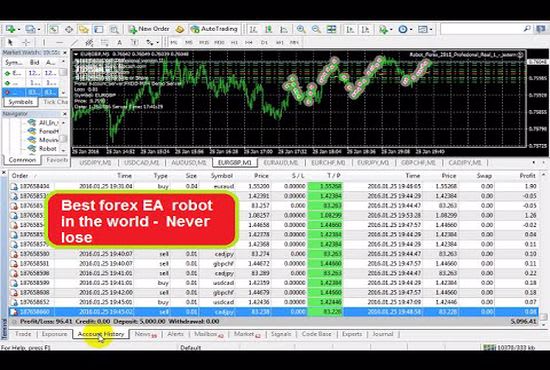The height and width of the screenshot is (370, 550).
Task: Open the MetaEditor yellow book icon
Action: tap(180, 29)
